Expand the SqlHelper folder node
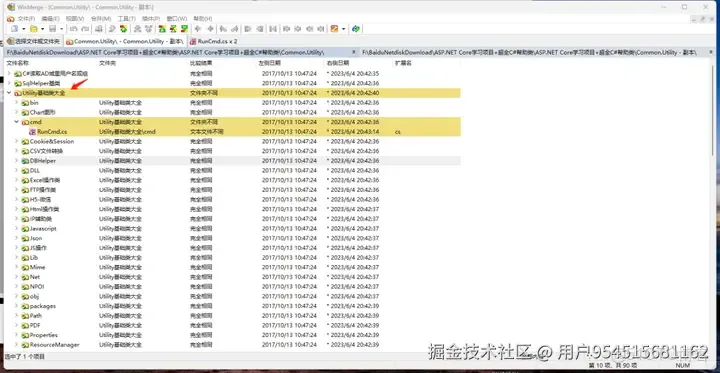 [9, 83]
